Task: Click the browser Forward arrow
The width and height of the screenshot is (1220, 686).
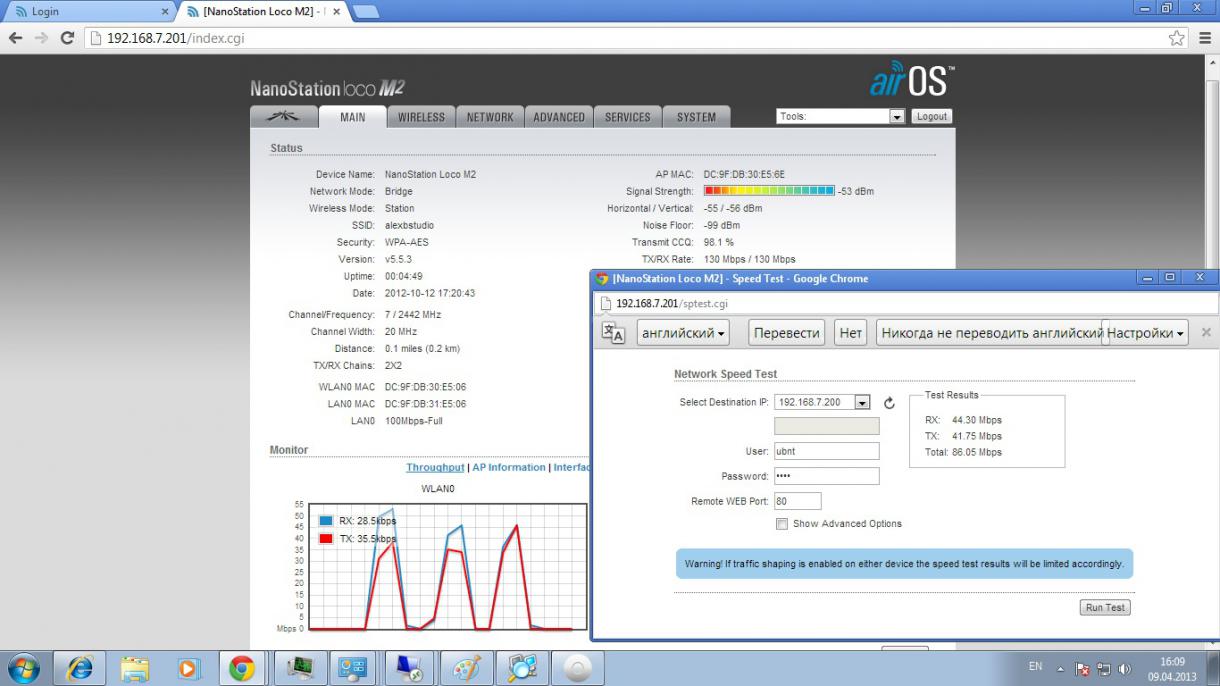Action: click(x=41, y=38)
